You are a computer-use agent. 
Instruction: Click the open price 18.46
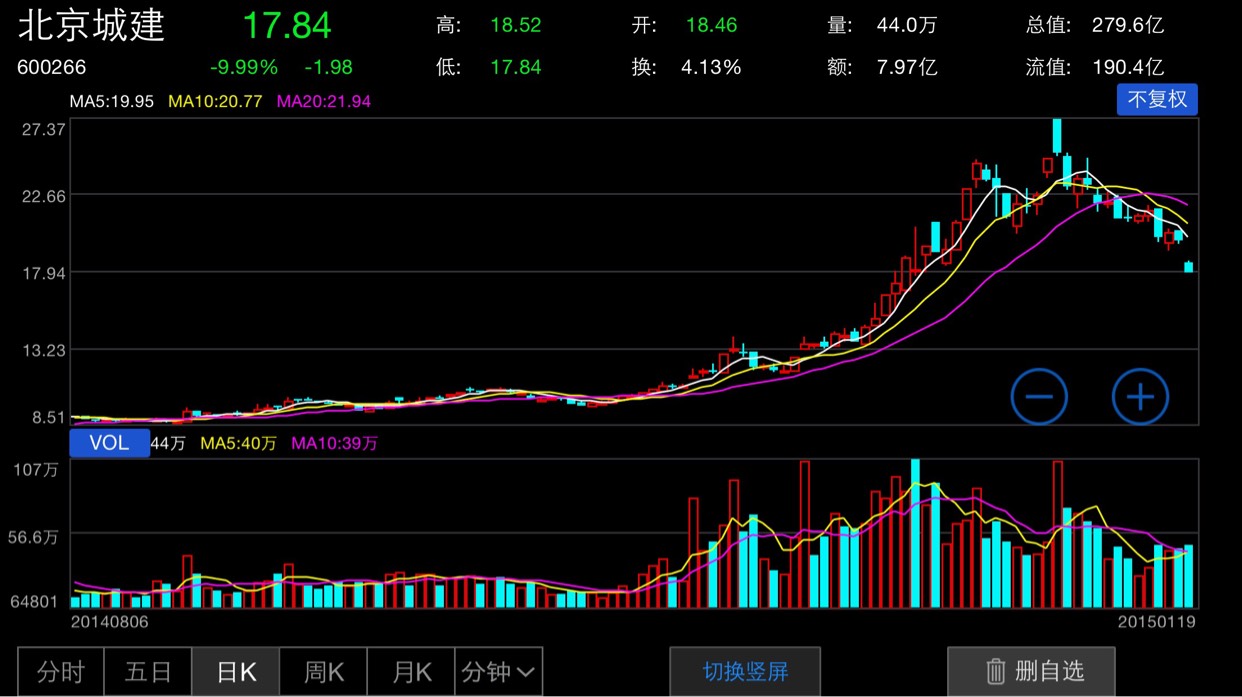[x=712, y=25]
